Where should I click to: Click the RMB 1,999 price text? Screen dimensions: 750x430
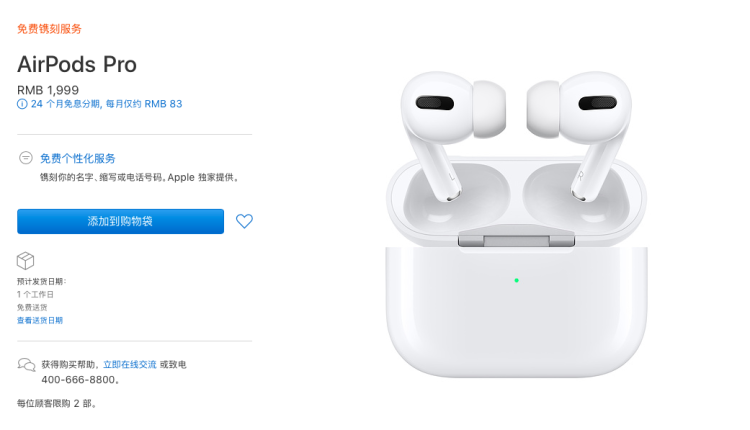coord(48,90)
